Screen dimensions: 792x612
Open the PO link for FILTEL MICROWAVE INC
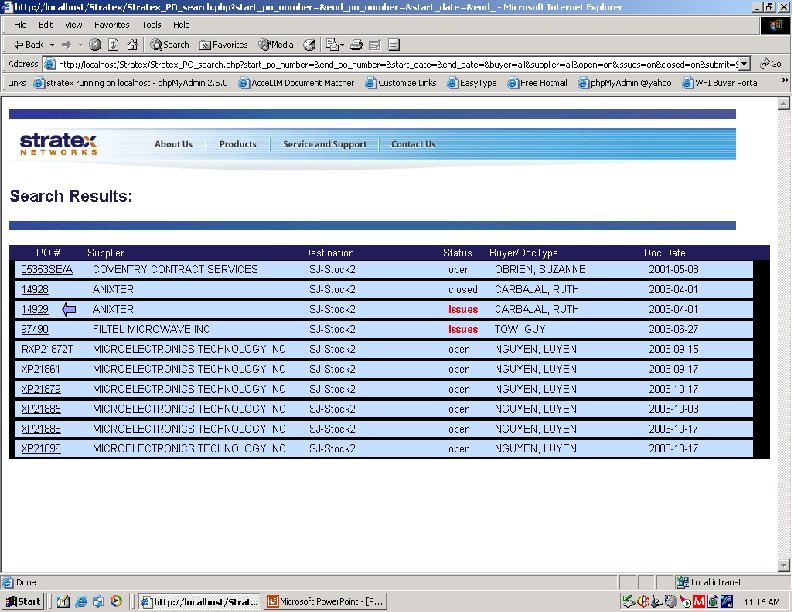click(x=35, y=329)
